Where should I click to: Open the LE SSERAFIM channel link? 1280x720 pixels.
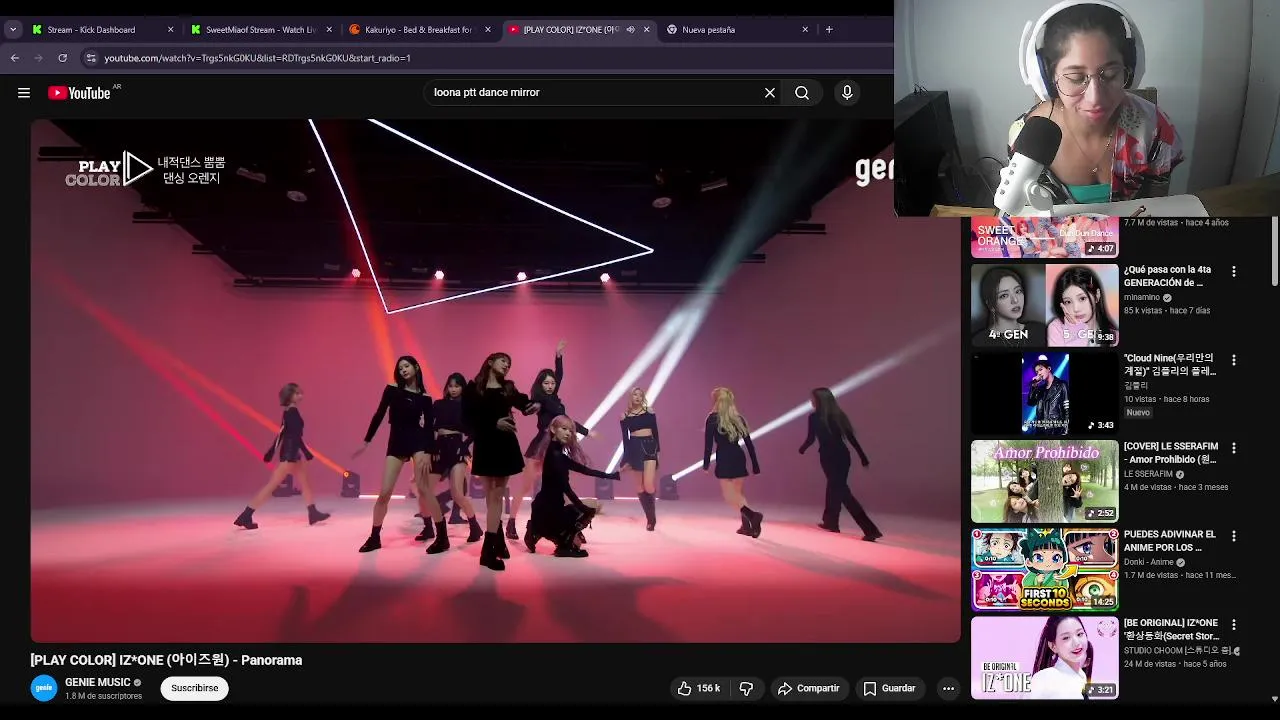coord(1148,474)
